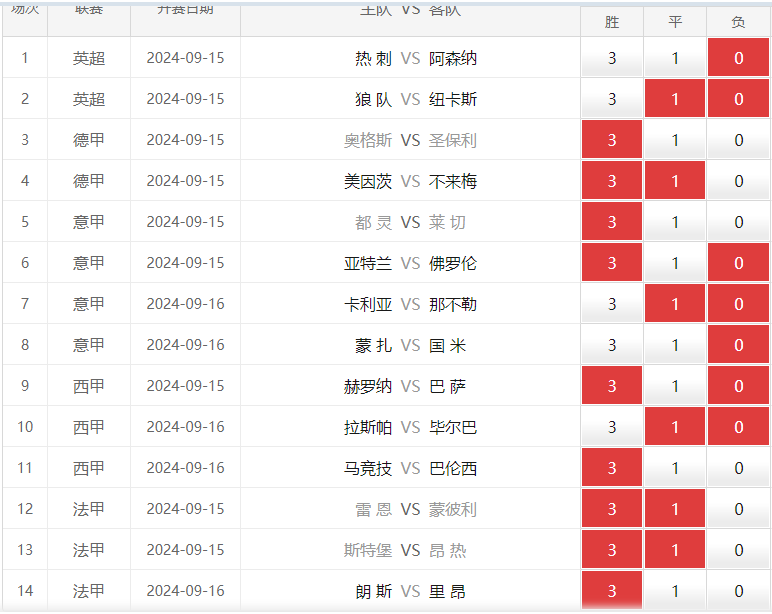
Task: Click 英超 league in 热刺 row
Action: [x=89, y=58]
